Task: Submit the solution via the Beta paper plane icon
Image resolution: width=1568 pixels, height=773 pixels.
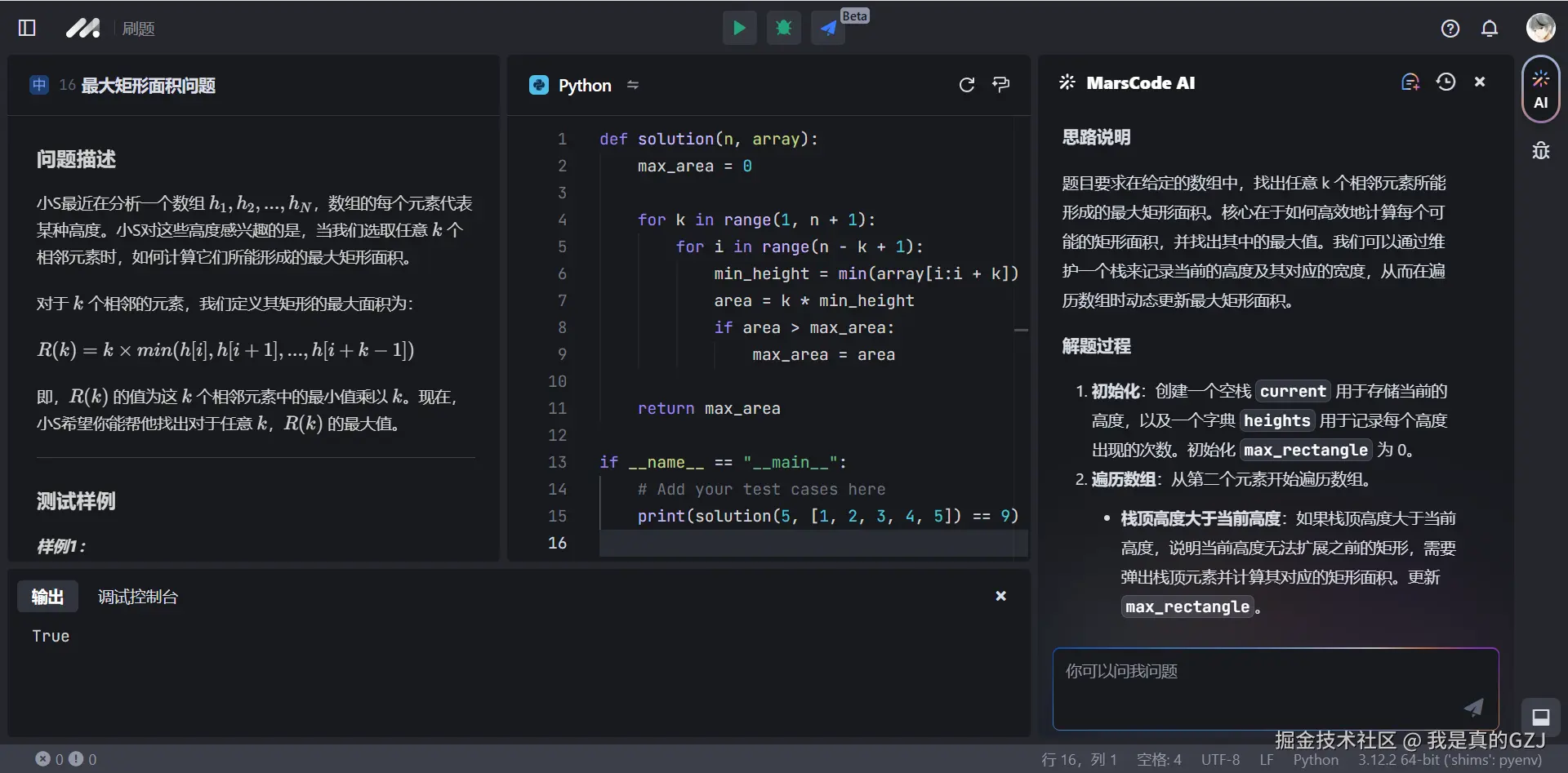Action: click(x=827, y=28)
